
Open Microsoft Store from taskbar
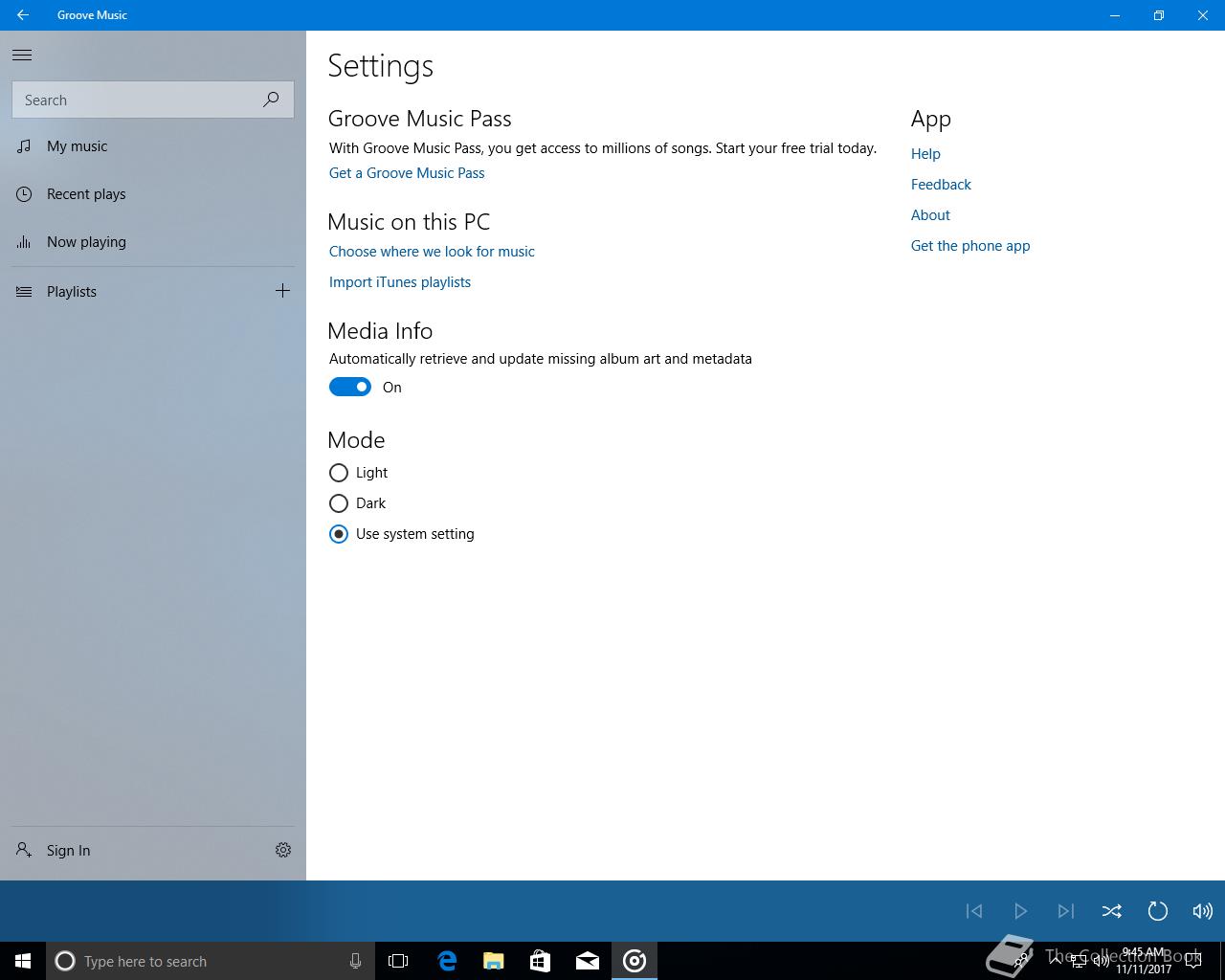pyautogui.click(x=541, y=961)
